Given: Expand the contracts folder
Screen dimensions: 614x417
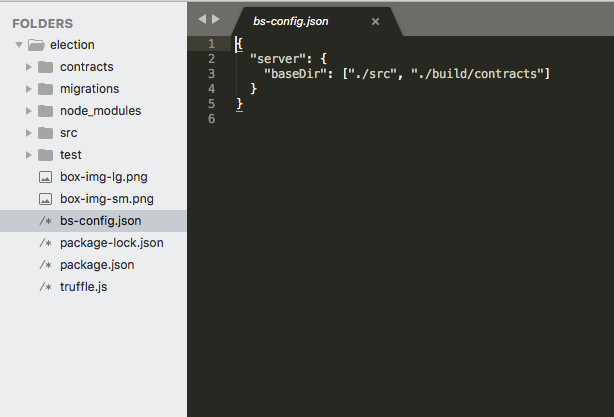Looking at the screenshot, I should (29, 67).
